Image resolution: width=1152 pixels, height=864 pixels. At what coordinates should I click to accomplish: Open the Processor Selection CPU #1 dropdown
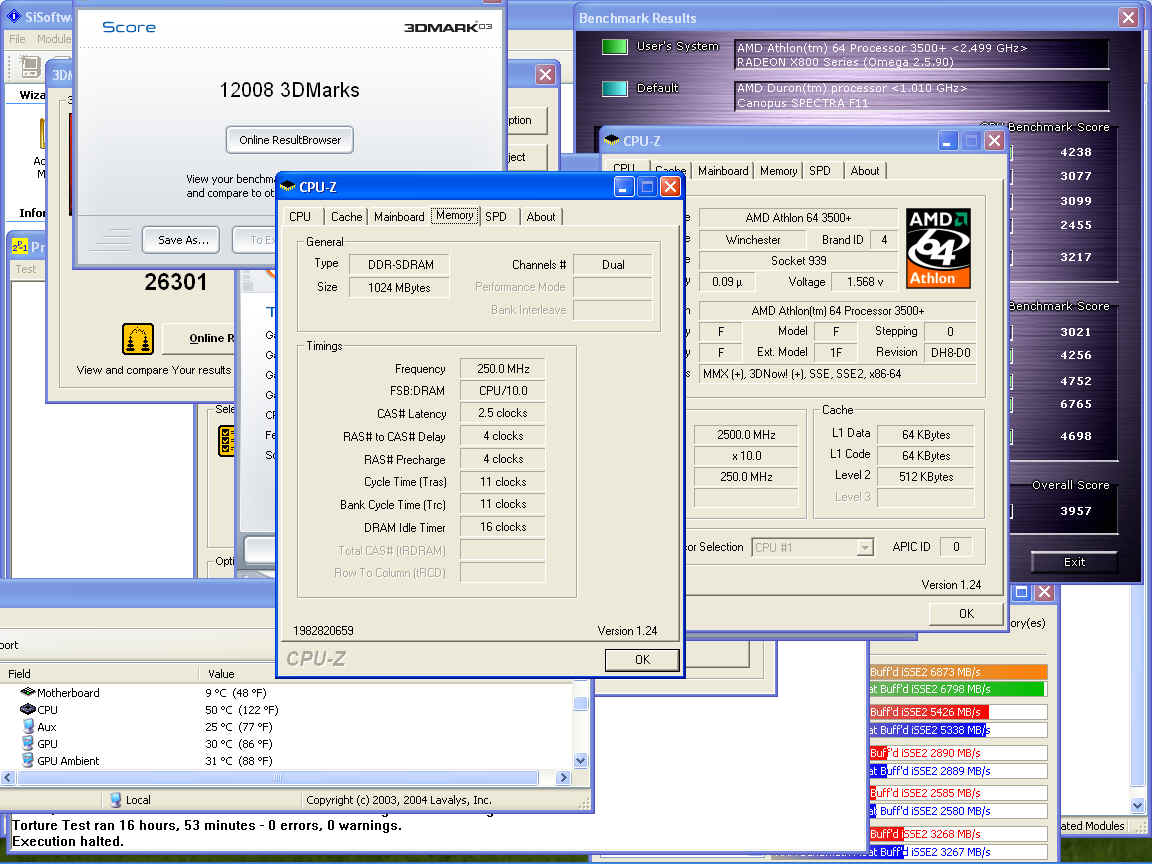(865, 547)
